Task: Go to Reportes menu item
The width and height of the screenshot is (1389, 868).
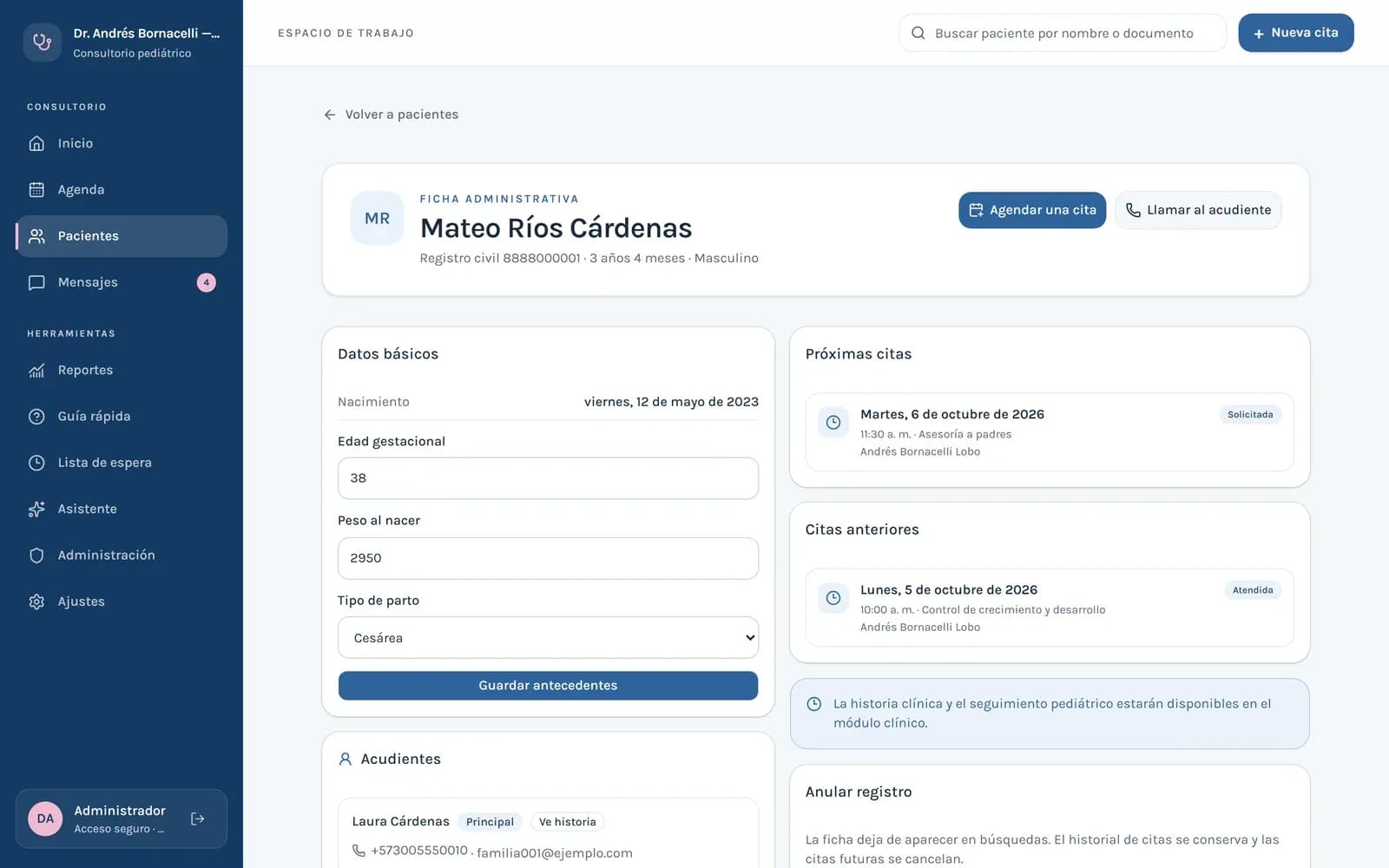Action: pos(122,370)
